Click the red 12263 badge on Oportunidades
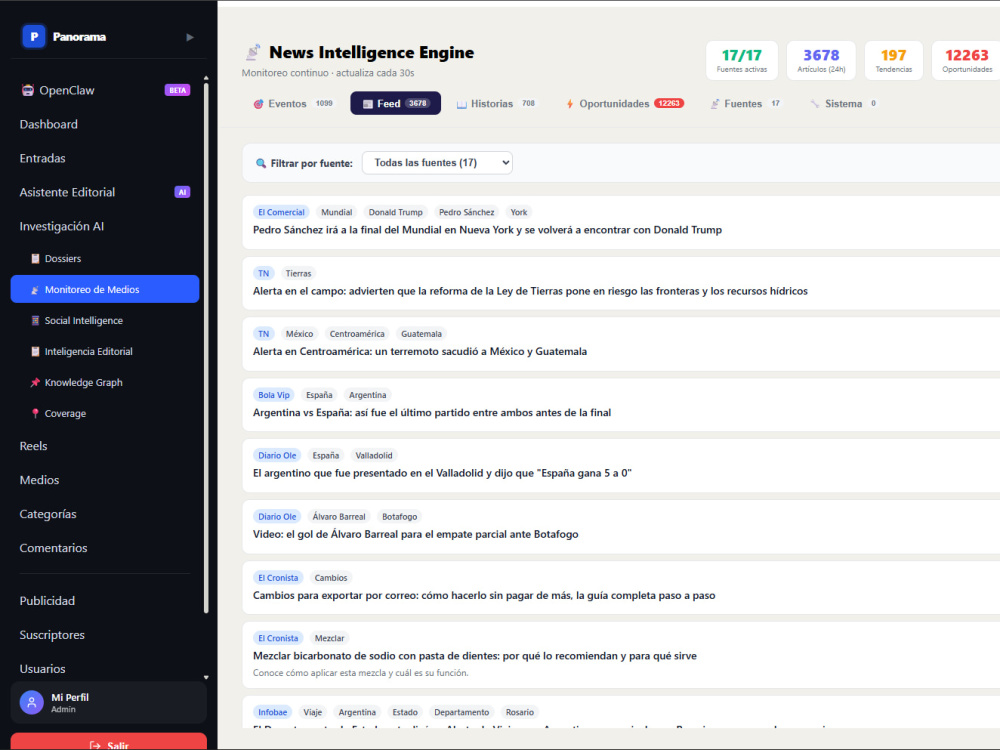The image size is (1000, 750). [669, 103]
